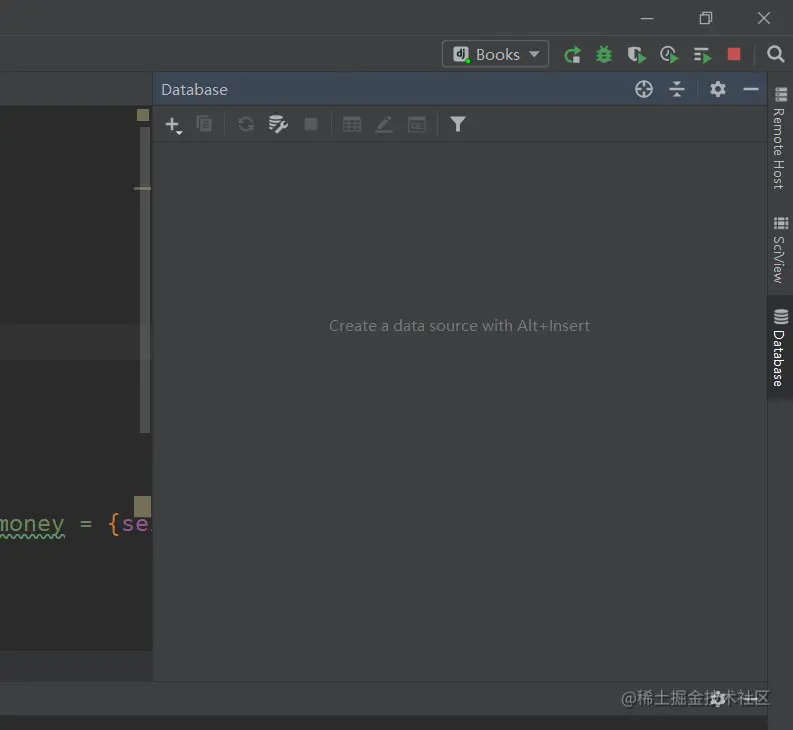Click the warning stripe mark on the scrollbar

(x=142, y=188)
